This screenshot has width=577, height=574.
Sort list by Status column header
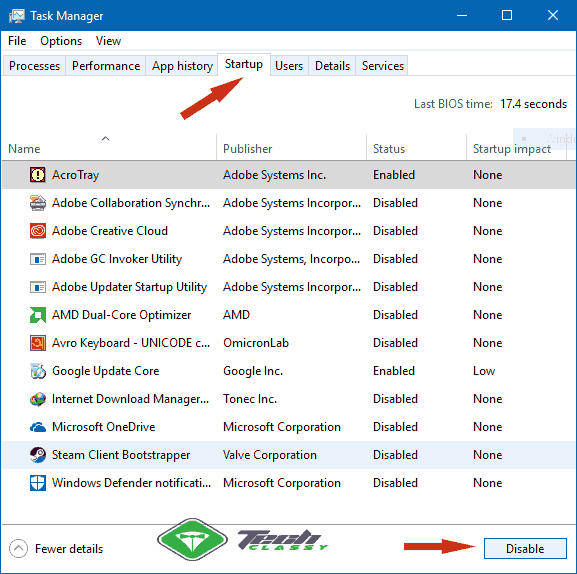[416, 147]
